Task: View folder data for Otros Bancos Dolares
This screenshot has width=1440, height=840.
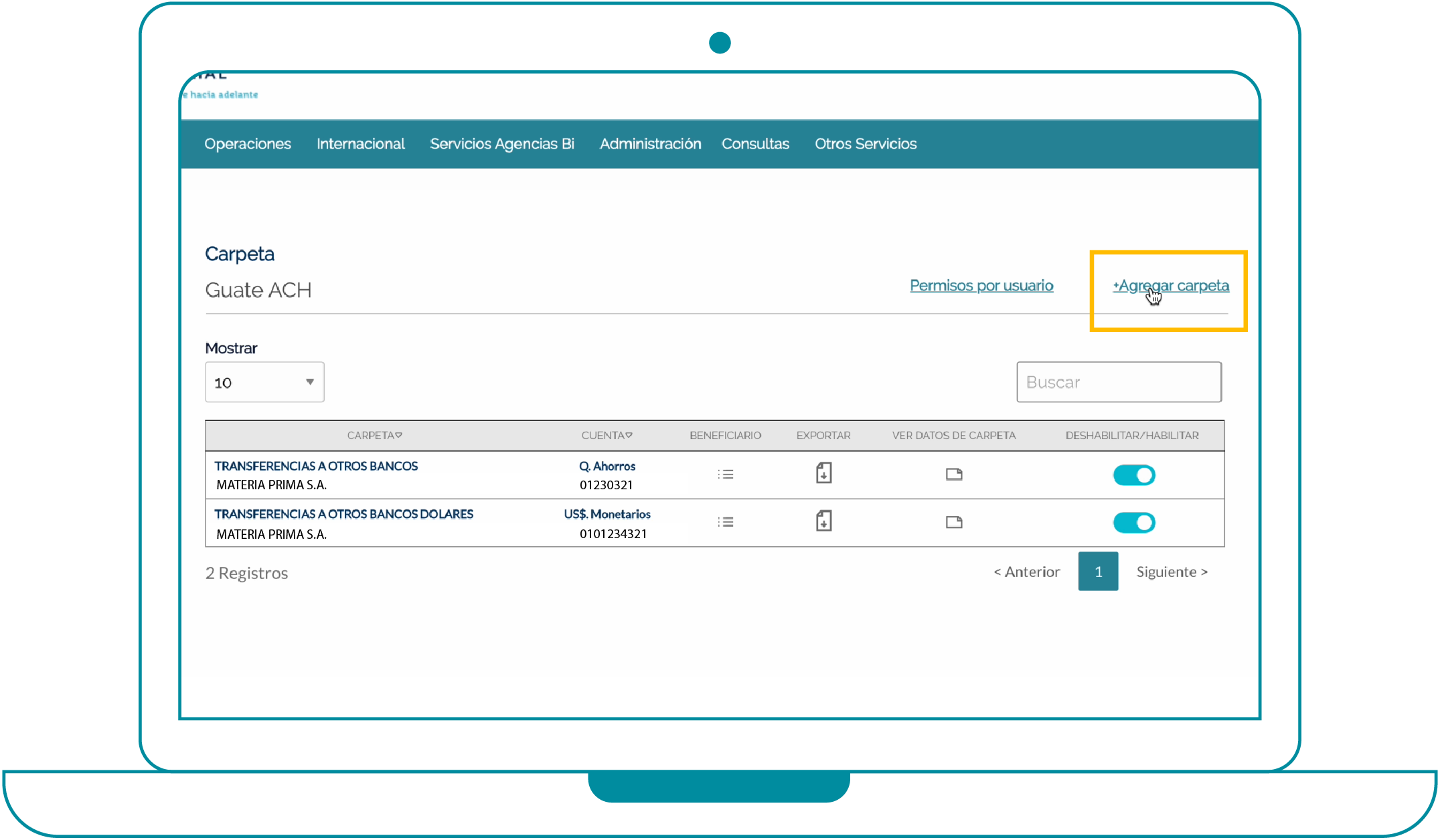Action: [x=954, y=522]
